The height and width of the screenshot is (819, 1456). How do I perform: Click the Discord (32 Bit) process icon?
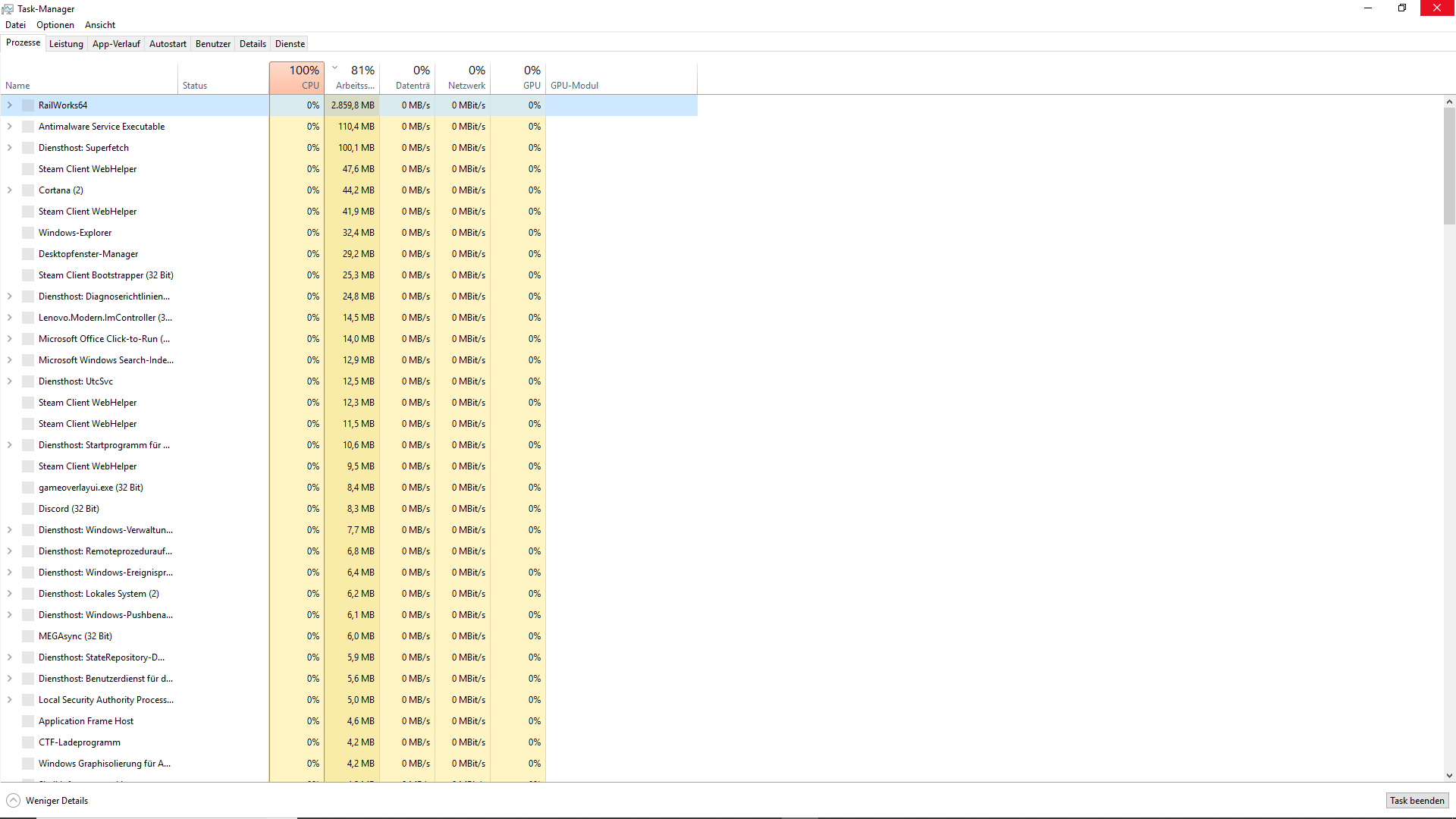point(28,509)
